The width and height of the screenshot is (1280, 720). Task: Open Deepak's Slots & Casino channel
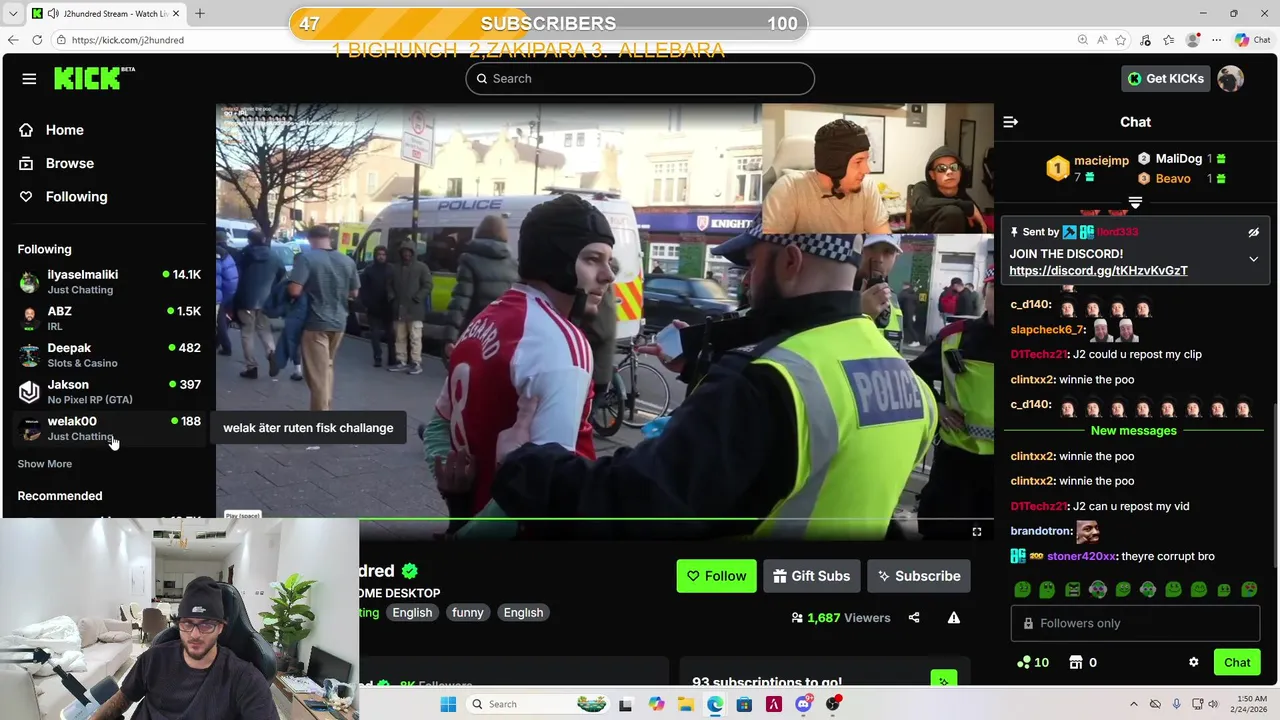click(108, 355)
